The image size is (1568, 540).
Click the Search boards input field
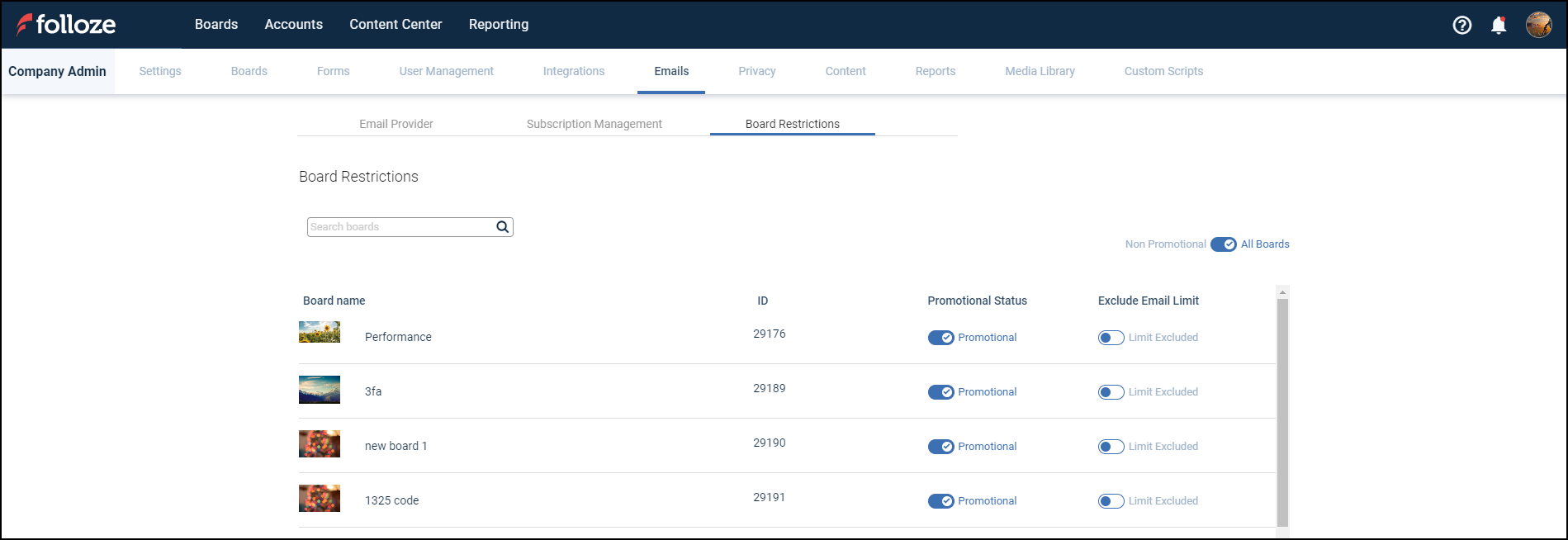pyautogui.click(x=400, y=227)
